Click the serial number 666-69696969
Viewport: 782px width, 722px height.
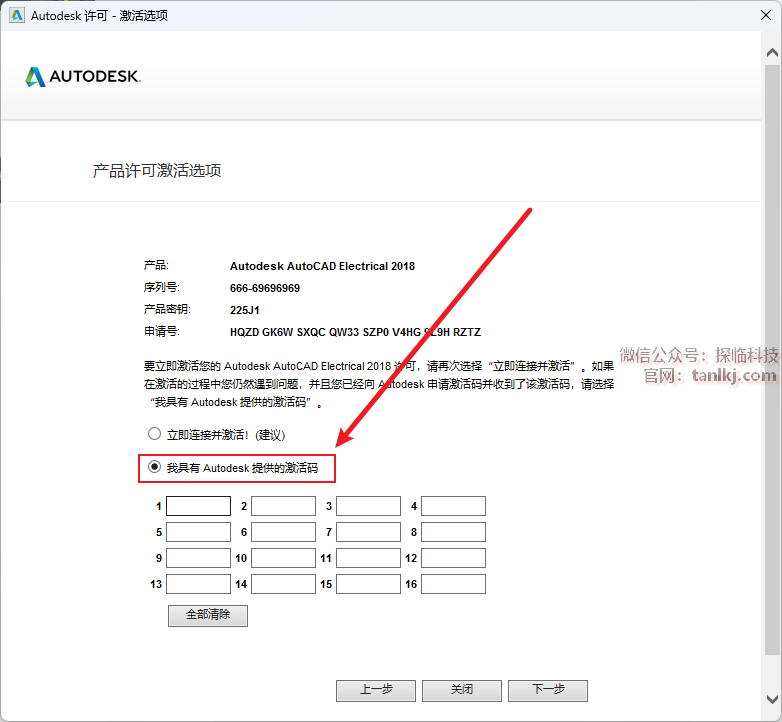265,288
